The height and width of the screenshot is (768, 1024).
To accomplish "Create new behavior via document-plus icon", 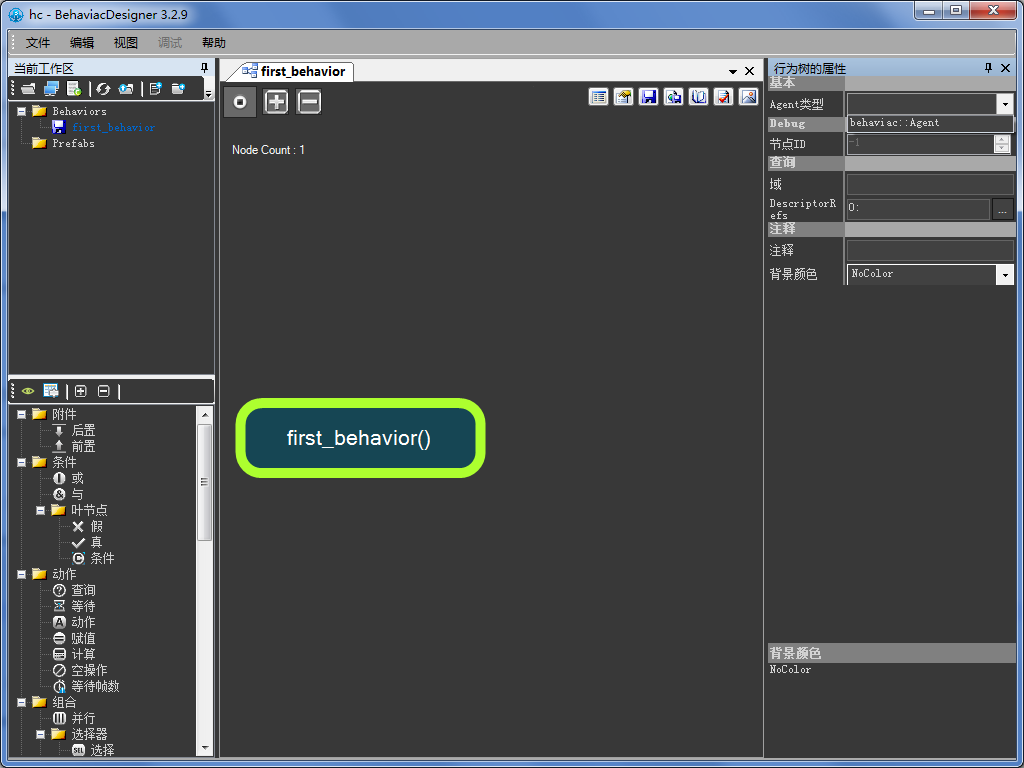I will tap(155, 89).
